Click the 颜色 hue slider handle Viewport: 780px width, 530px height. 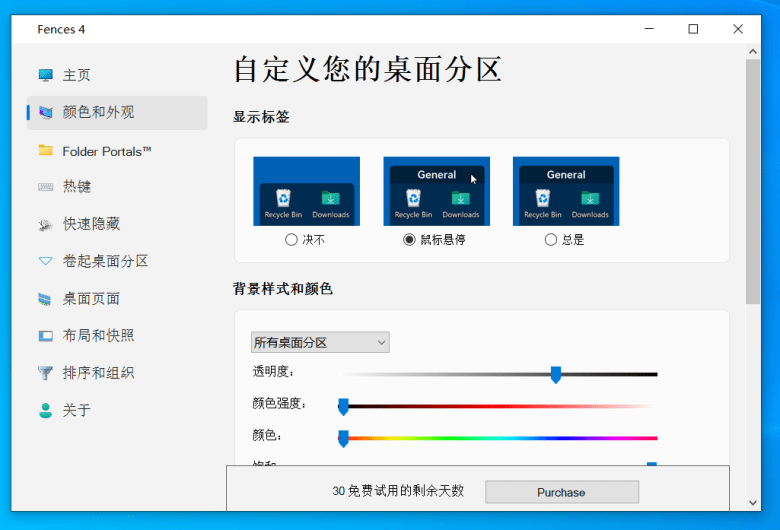(x=343, y=438)
